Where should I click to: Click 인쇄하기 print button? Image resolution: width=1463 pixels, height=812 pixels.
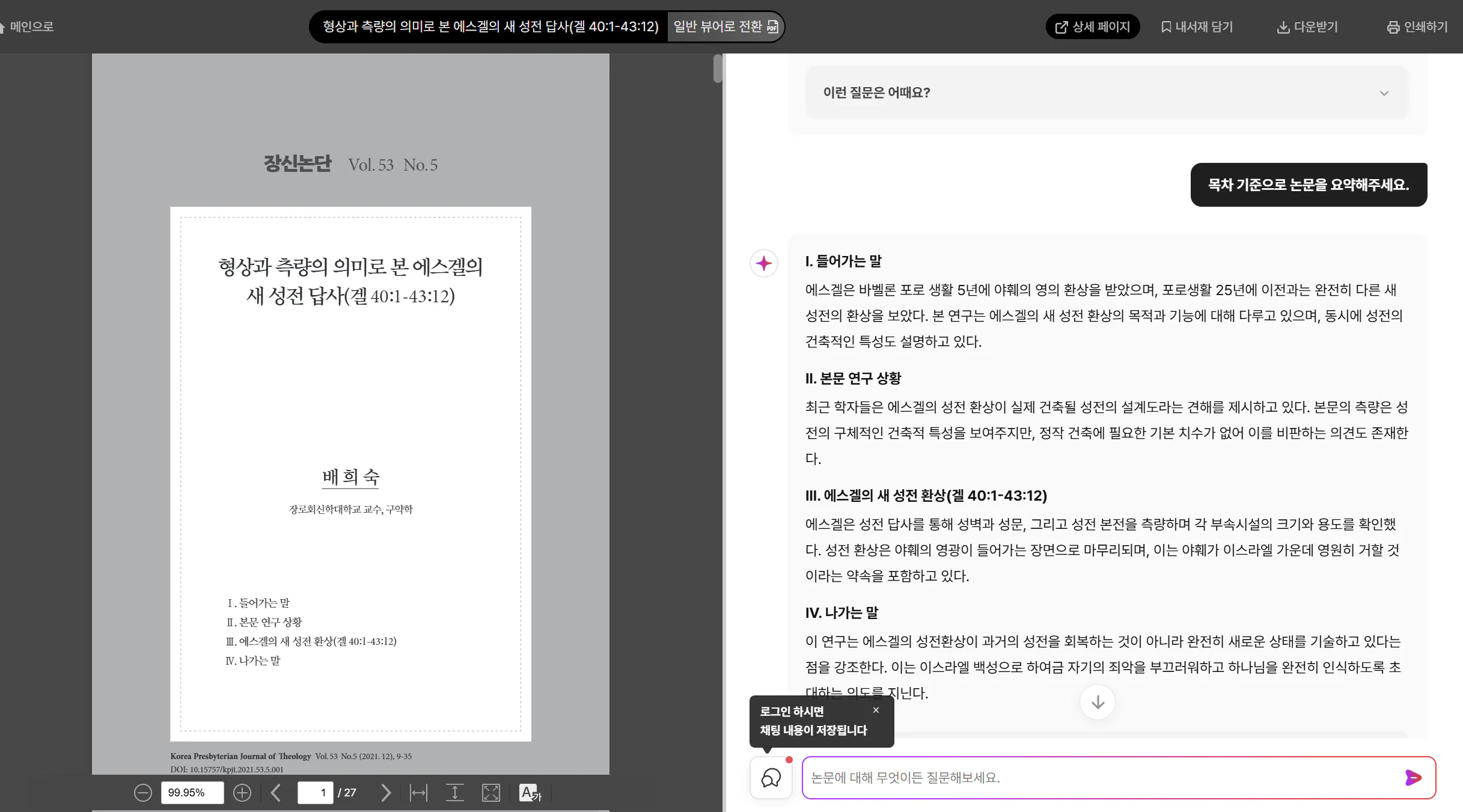(x=1417, y=26)
